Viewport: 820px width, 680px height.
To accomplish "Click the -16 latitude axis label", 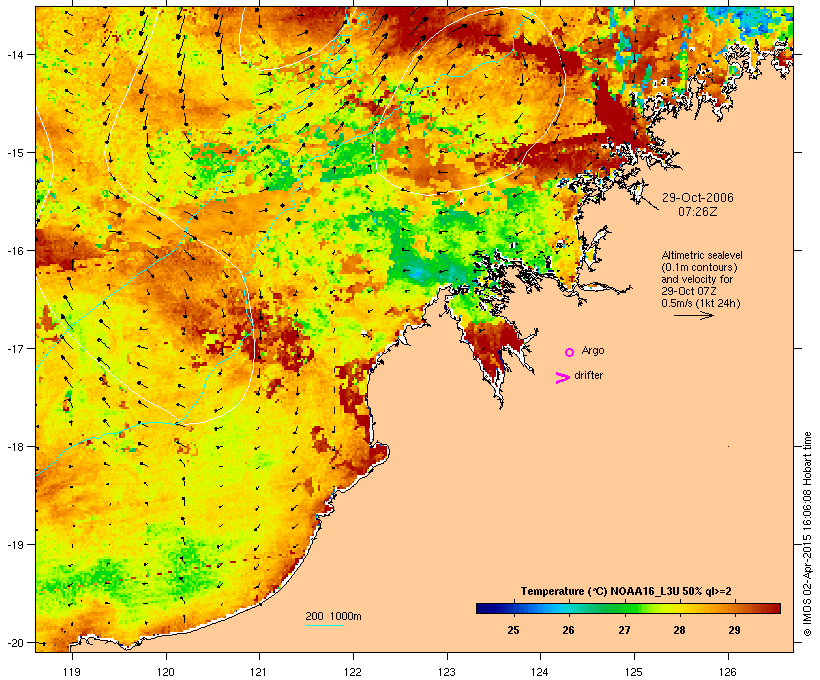I will coord(15,250).
